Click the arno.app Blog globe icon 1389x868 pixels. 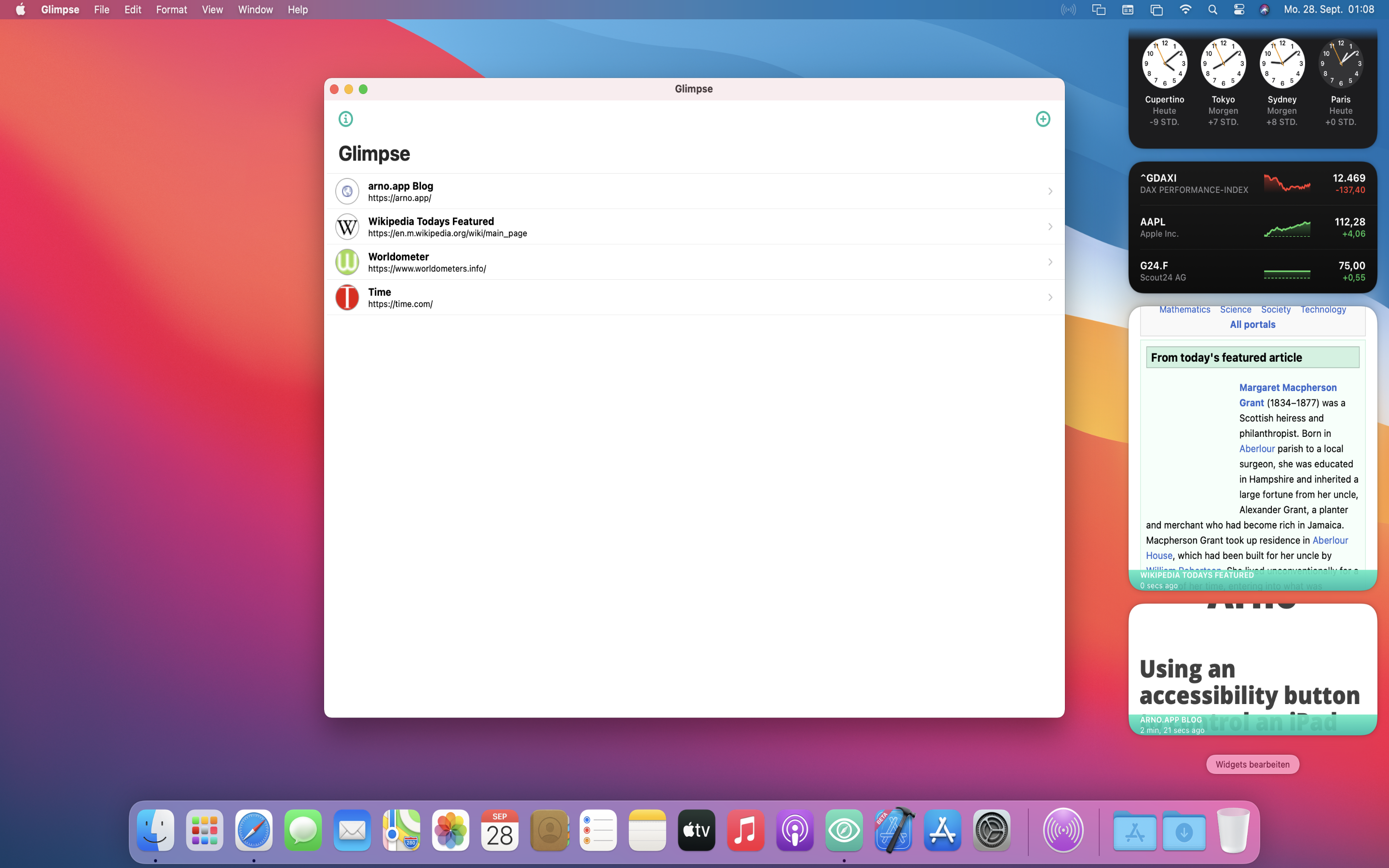347,191
